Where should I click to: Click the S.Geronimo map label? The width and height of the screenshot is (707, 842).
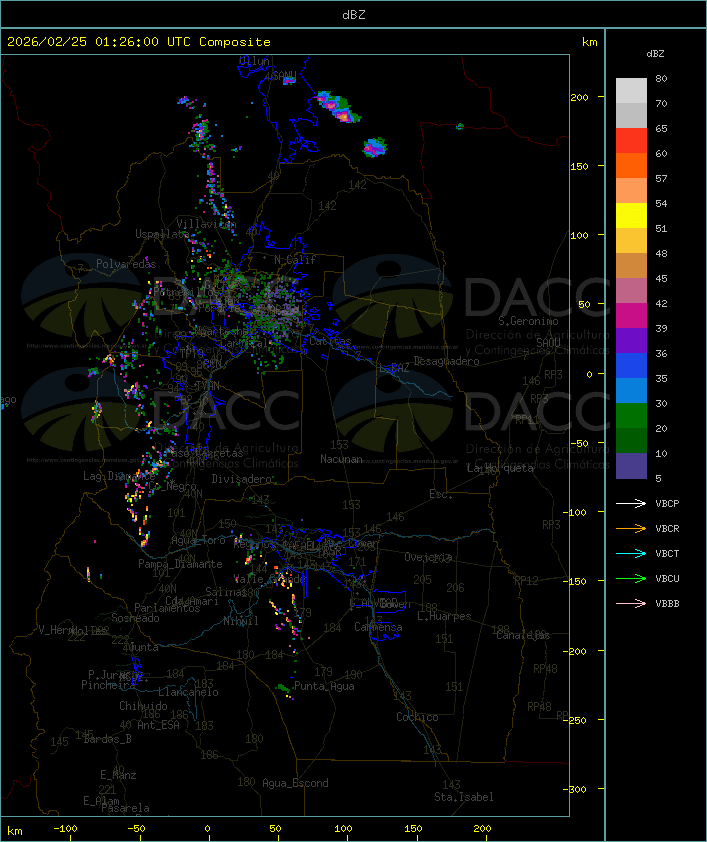pos(528,321)
